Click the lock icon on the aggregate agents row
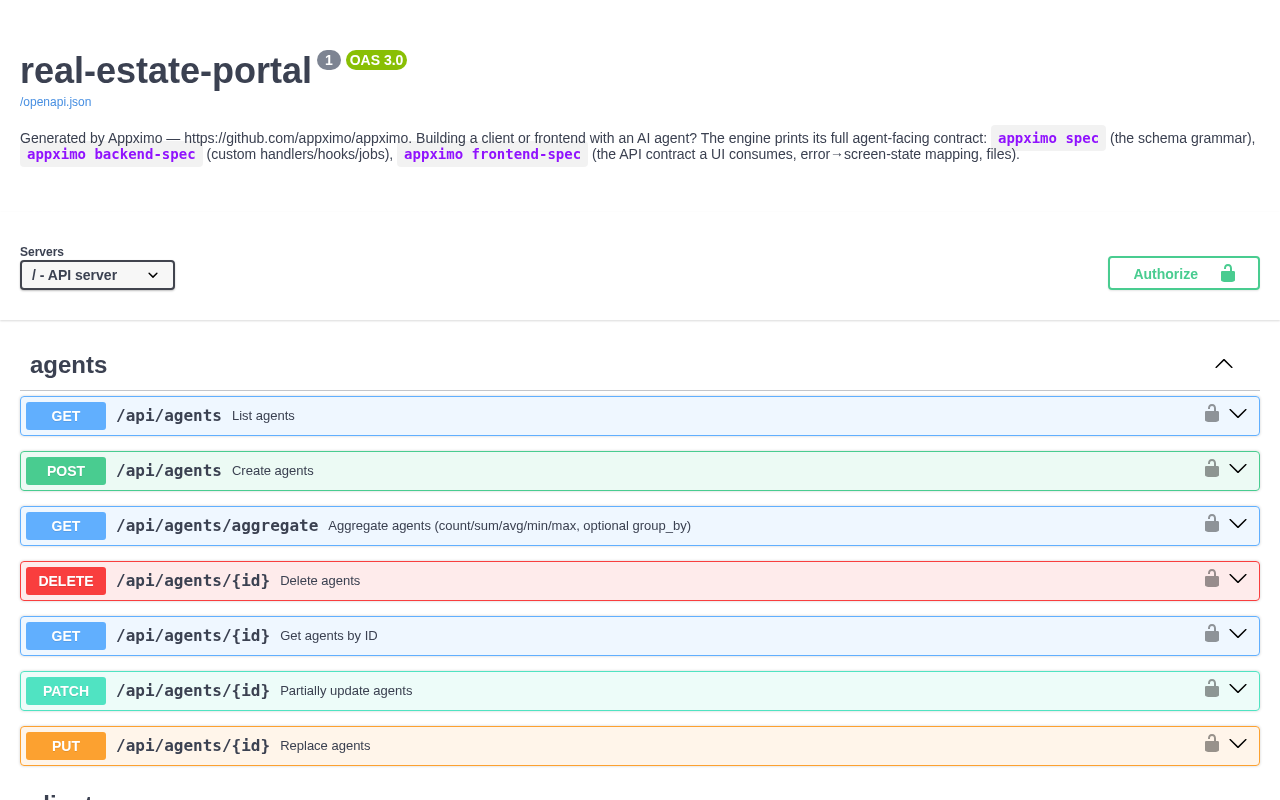Screen dimensions: 1280x800 tap(1212, 524)
